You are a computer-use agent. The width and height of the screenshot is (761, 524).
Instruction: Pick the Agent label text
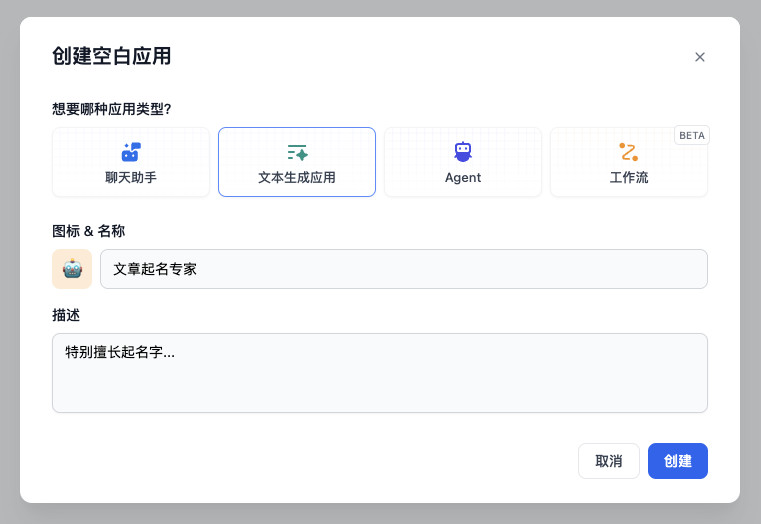(463, 178)
